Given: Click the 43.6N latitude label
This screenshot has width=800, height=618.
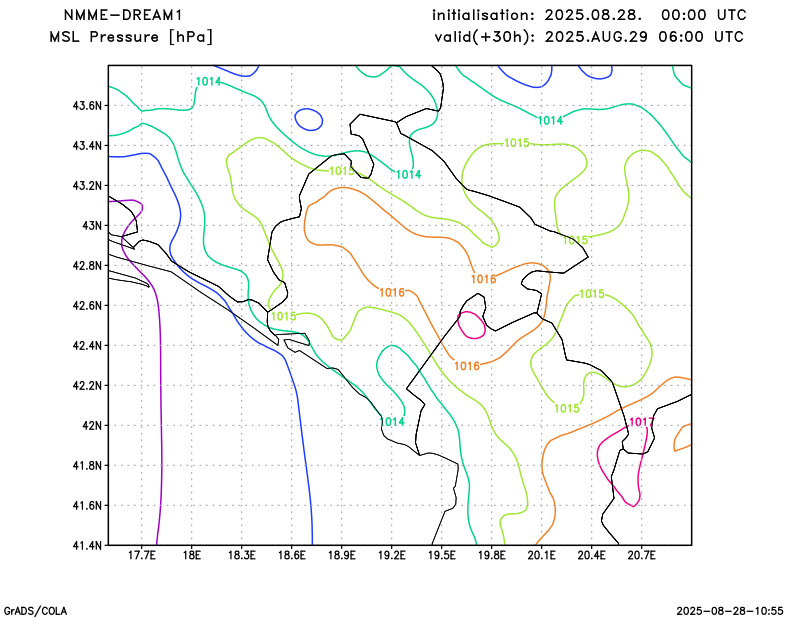Looking at the screenshot, I should tap(87, 106).
